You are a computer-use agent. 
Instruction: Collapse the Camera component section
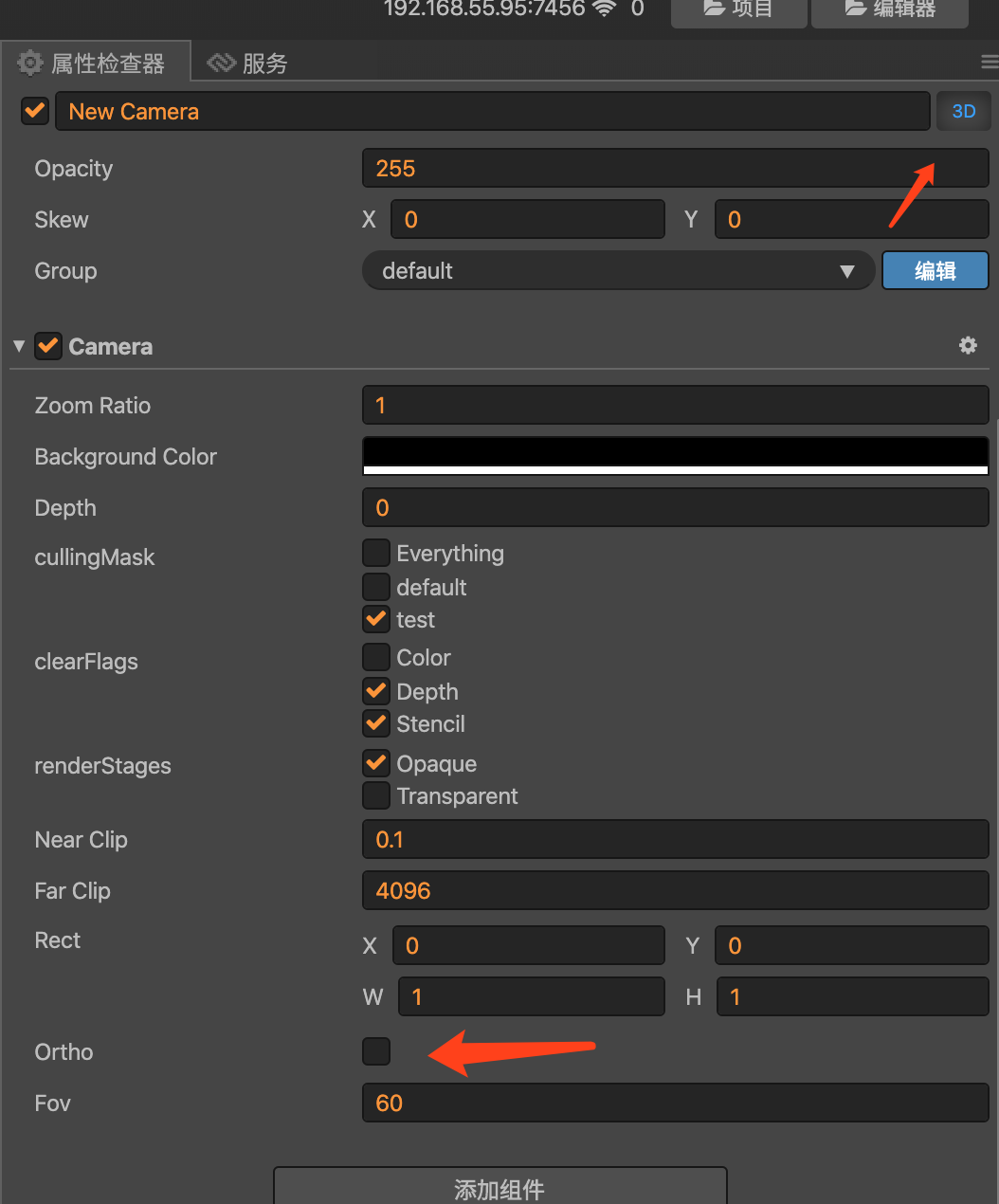(x=19, y=346)
